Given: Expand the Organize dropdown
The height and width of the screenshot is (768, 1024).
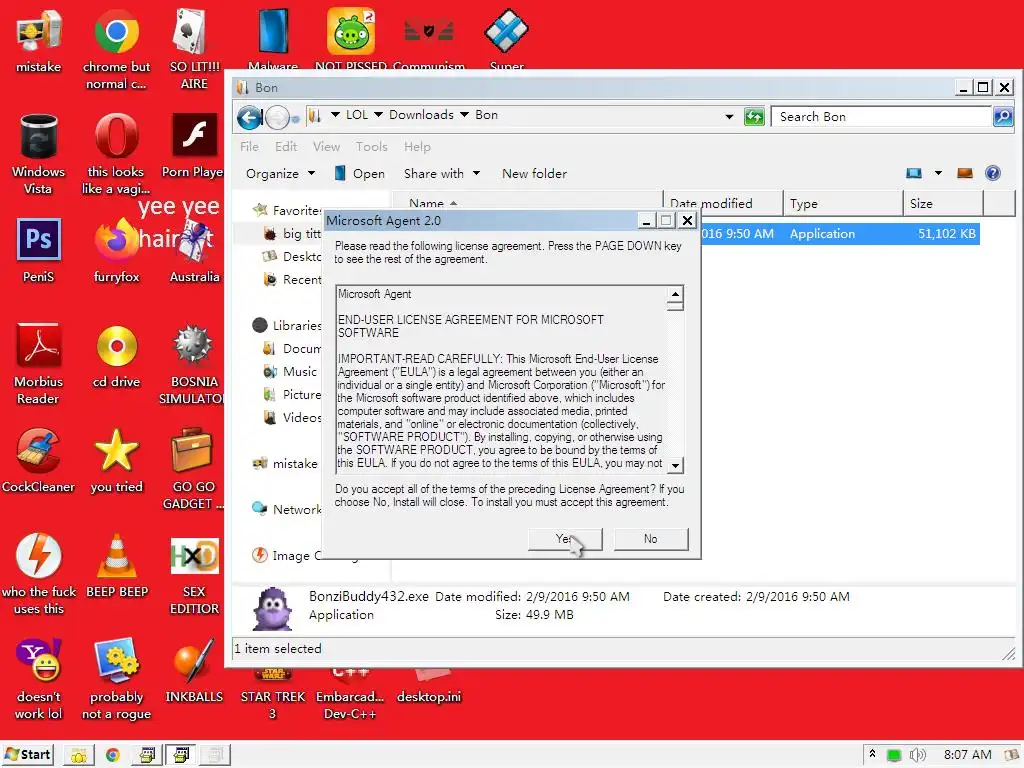Looking at the screenshot, I should (280, 174).
